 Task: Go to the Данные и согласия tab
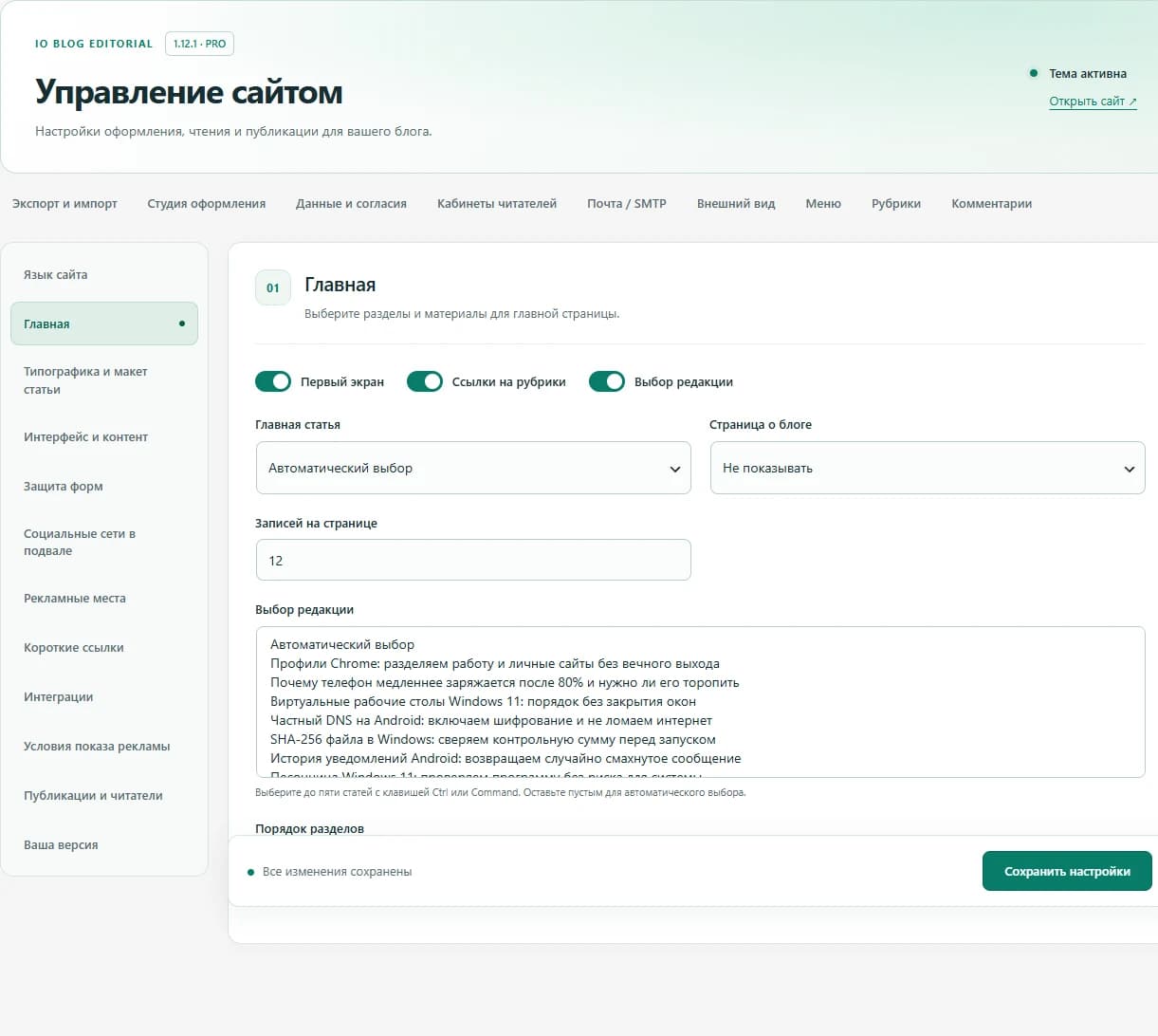tap(351, 203)
